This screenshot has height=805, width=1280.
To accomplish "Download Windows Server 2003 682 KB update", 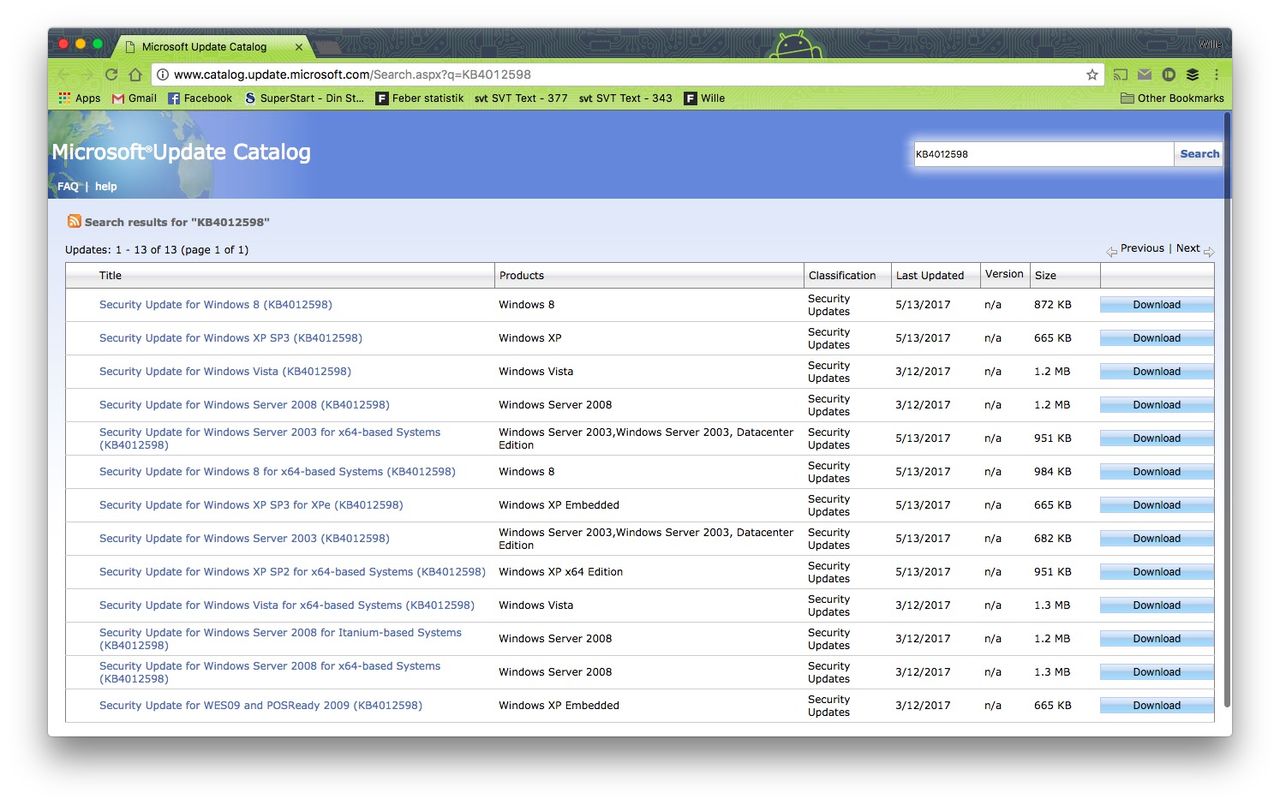I will pyautogui.click(x=1156, y=539).
